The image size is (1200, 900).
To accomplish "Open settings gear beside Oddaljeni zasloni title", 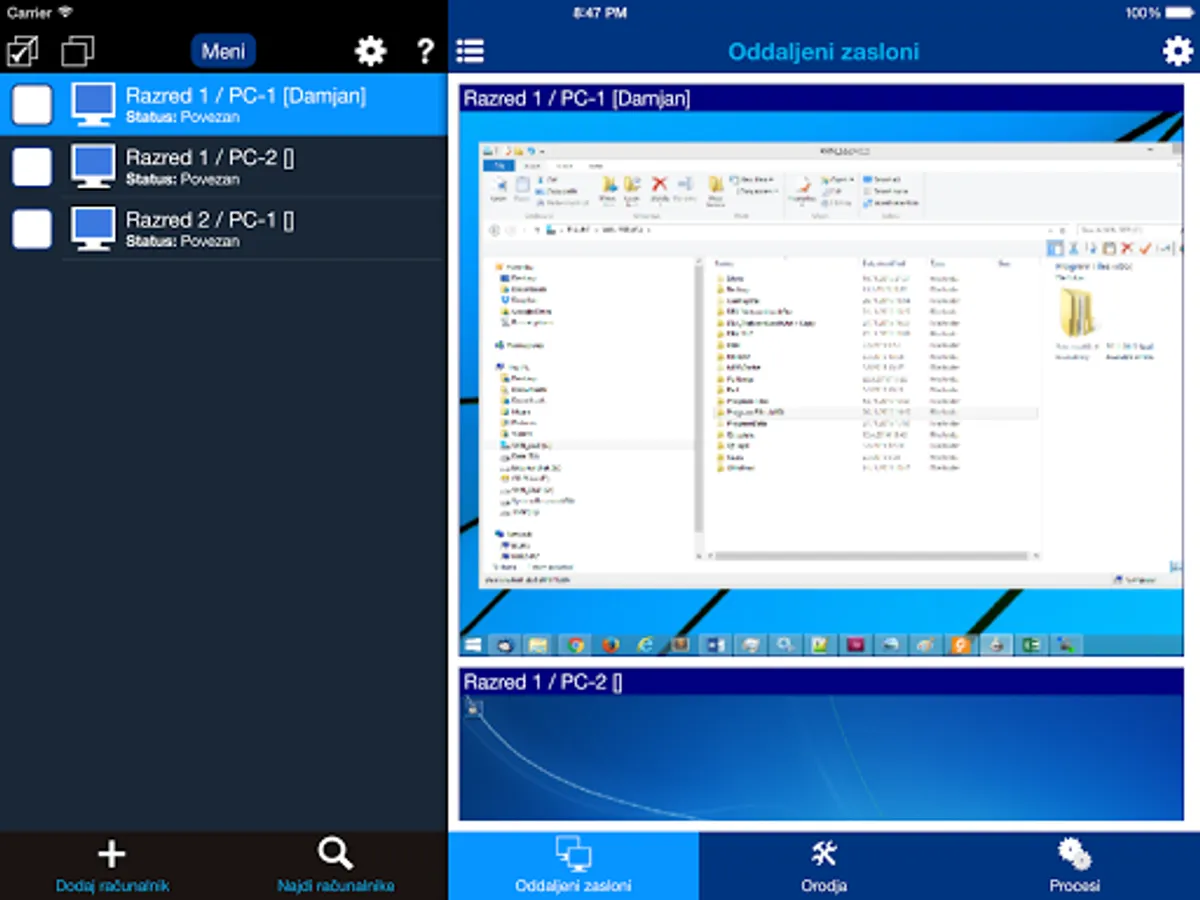I will (1177, 51).
